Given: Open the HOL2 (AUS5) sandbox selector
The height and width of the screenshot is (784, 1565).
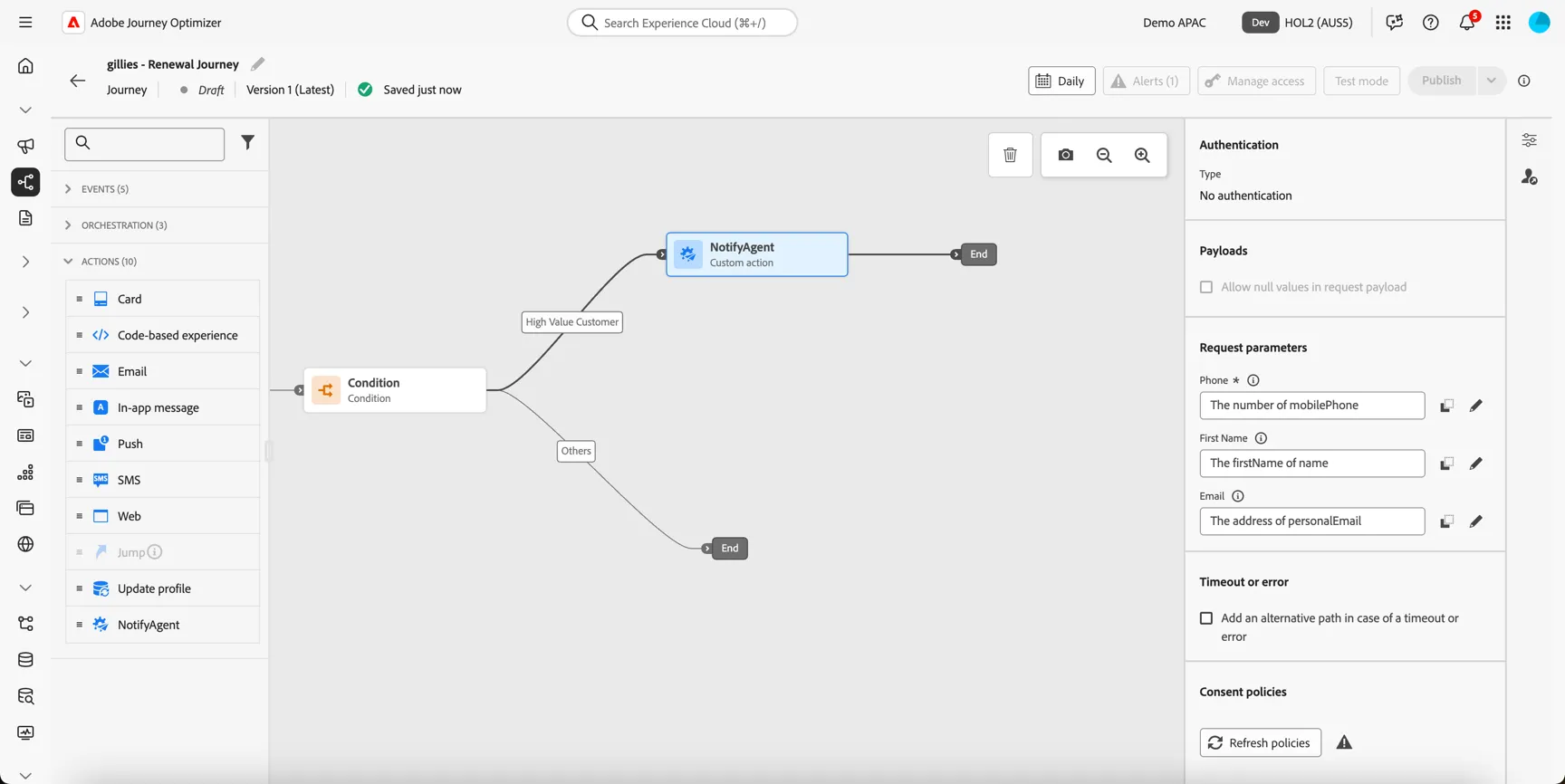Looking at the screenshot, I should [x=1297, y=23].
